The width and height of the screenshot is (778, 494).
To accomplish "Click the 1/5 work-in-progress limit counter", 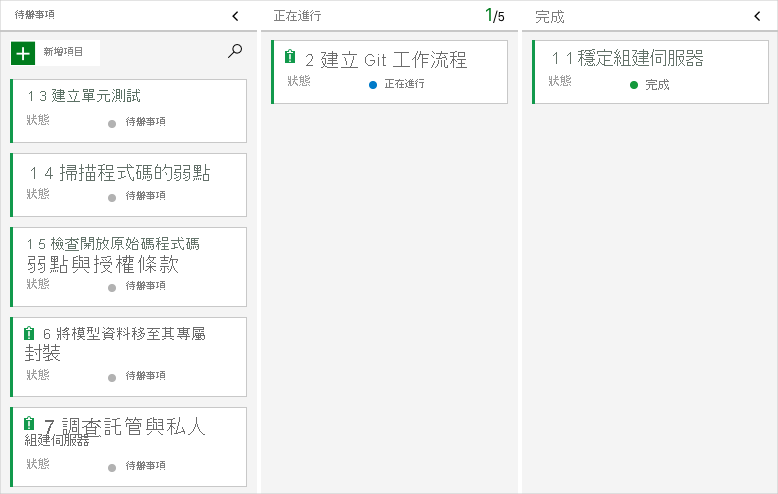I will click(494, 15).
